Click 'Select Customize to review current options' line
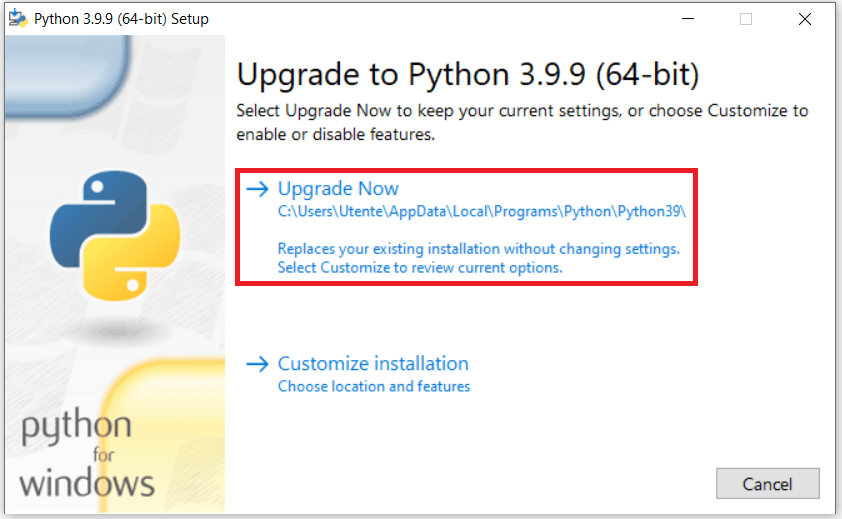 420,268
